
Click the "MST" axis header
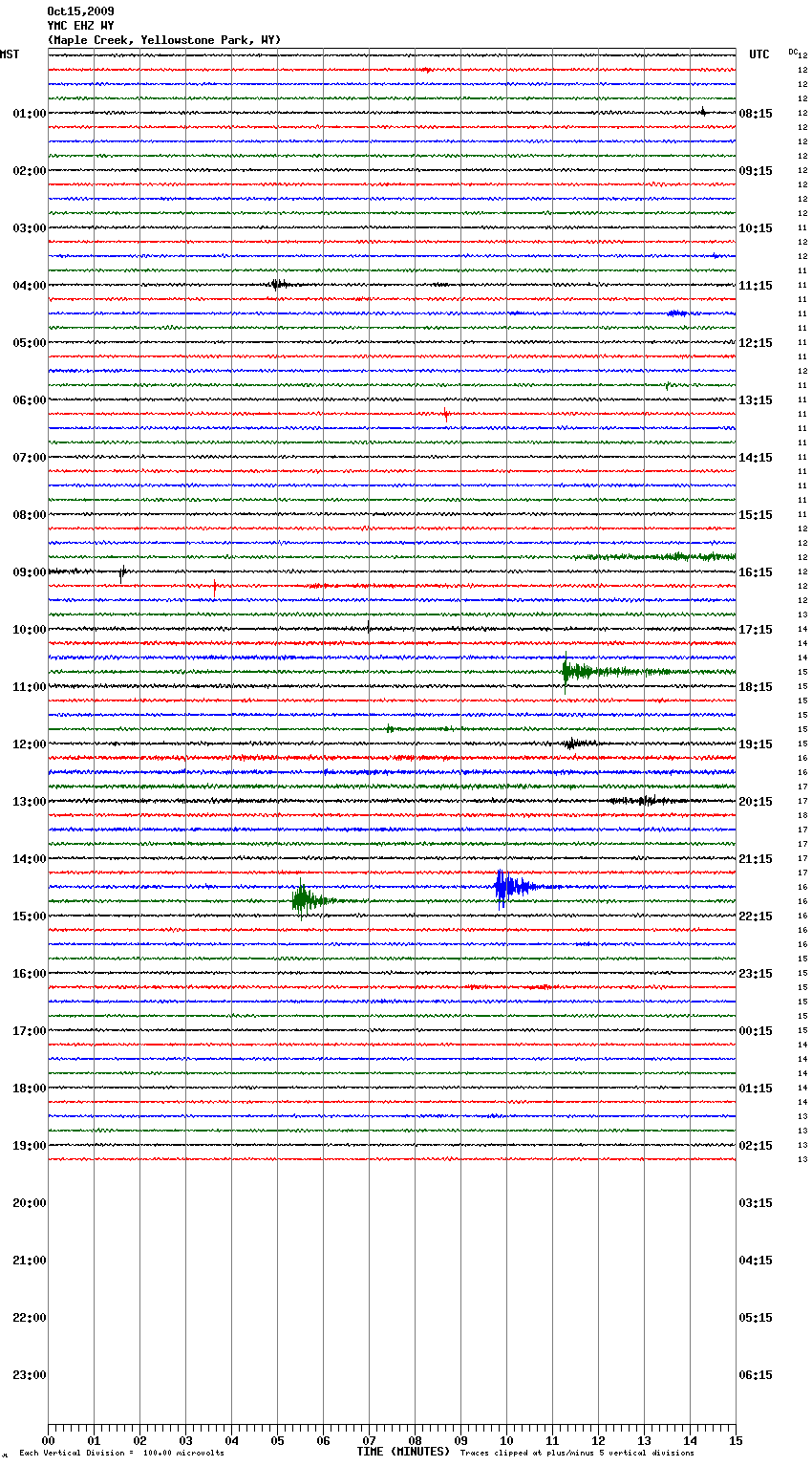click(10, 54)
